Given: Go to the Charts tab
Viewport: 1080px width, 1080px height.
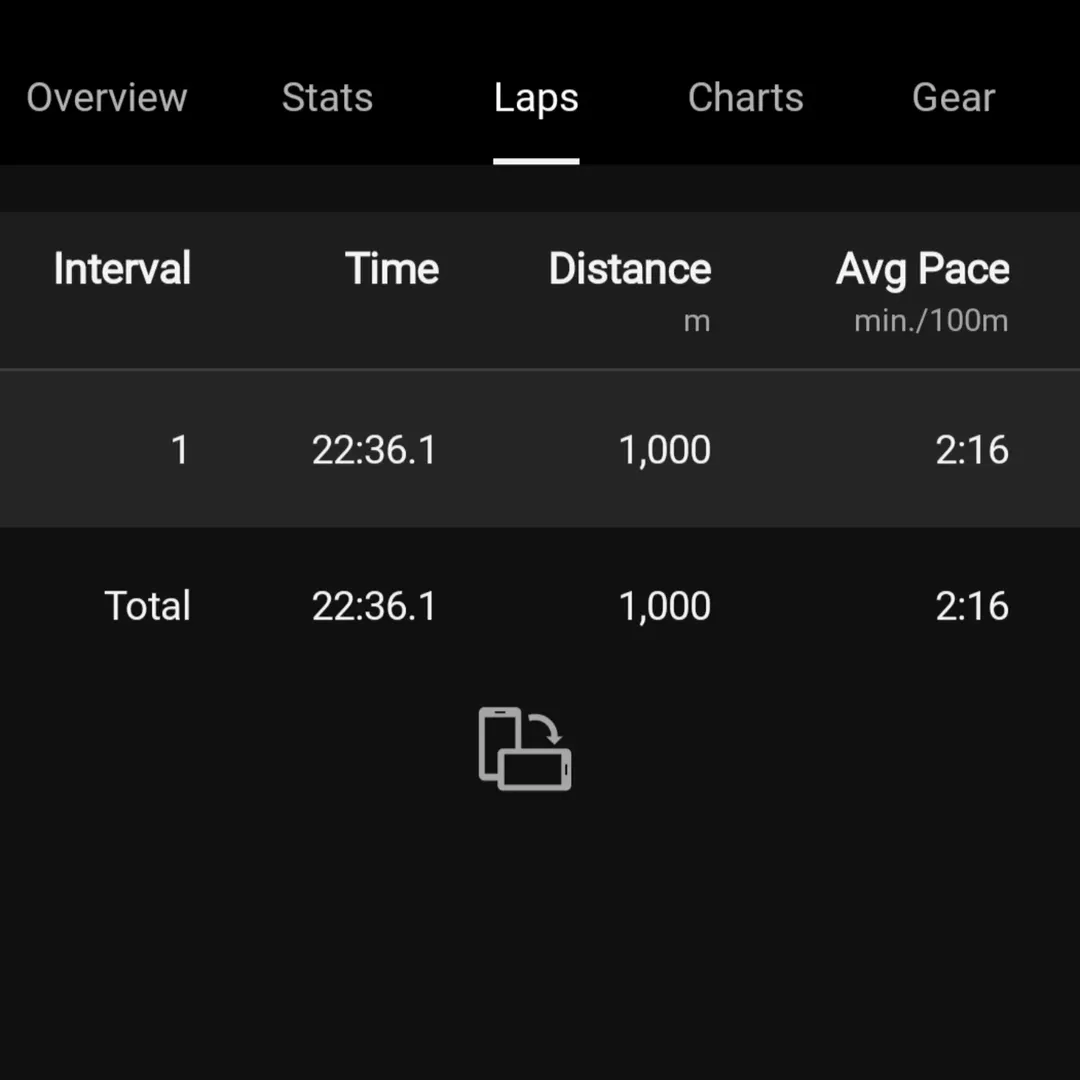Looking at the screenshot, I should [745, 97].
